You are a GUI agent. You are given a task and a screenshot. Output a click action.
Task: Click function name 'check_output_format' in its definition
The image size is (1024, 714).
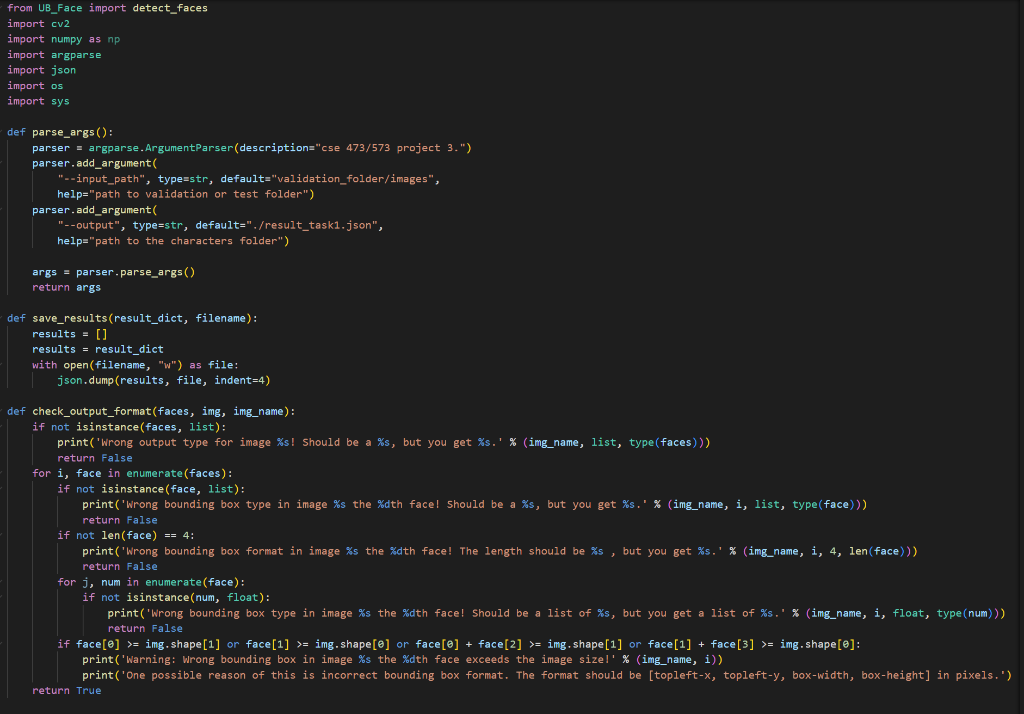92,412
